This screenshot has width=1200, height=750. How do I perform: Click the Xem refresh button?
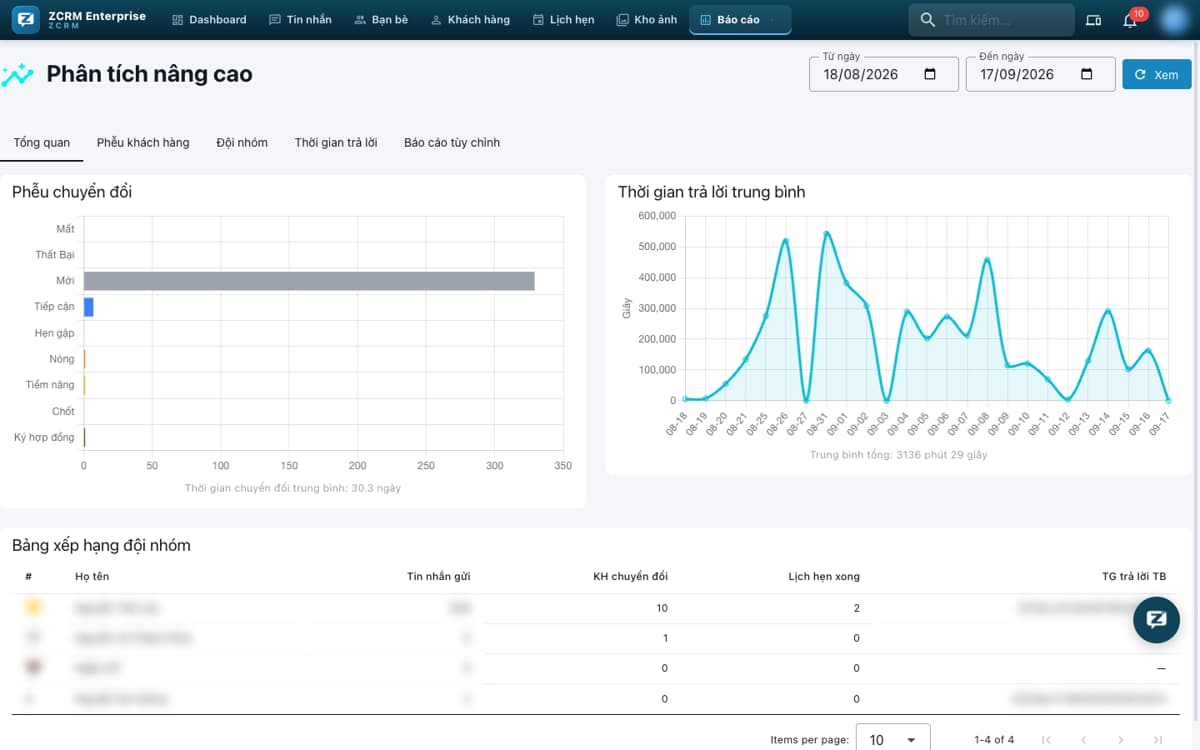(x=1157, y=74)
